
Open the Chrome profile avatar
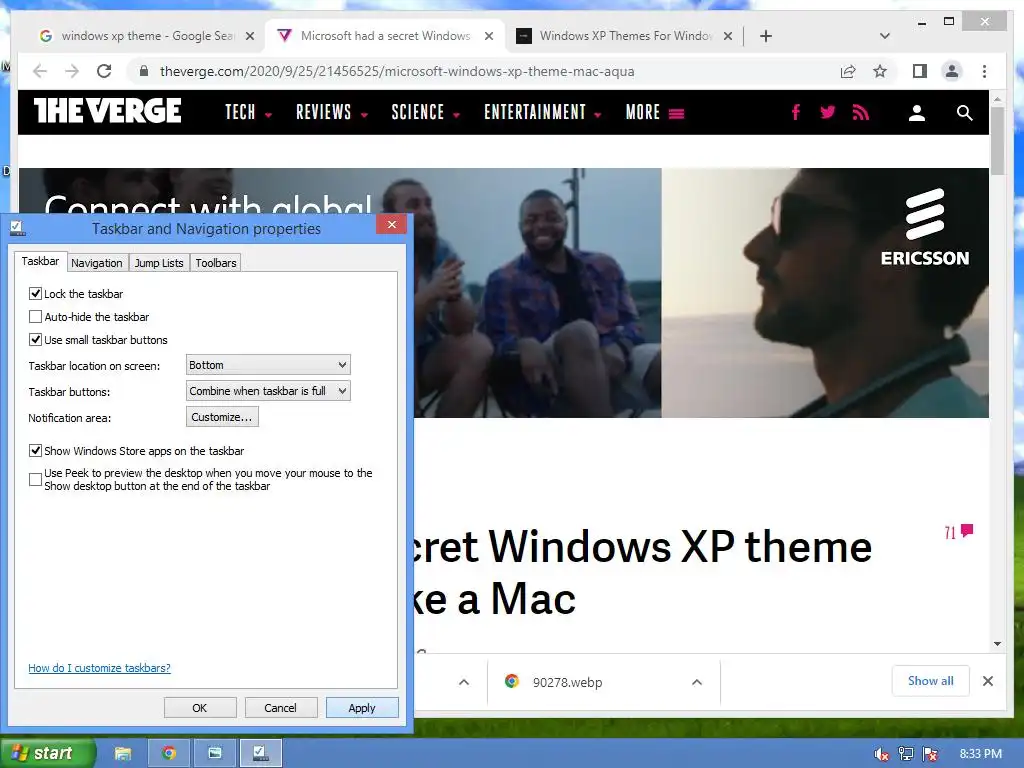(x=952, y=71)
